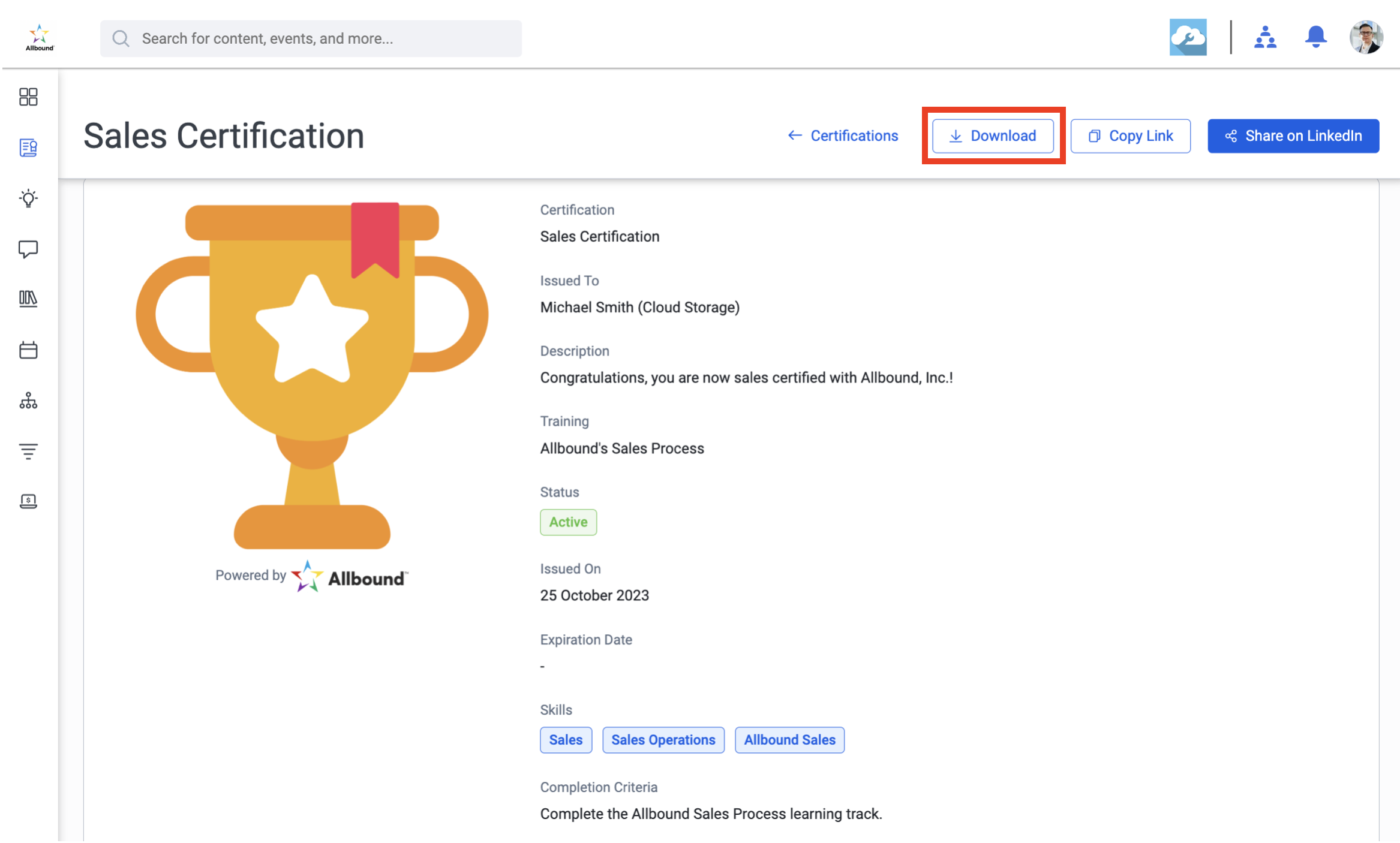
Task: Open the filter lines icon in sidebar
Action: click(28, 451)
